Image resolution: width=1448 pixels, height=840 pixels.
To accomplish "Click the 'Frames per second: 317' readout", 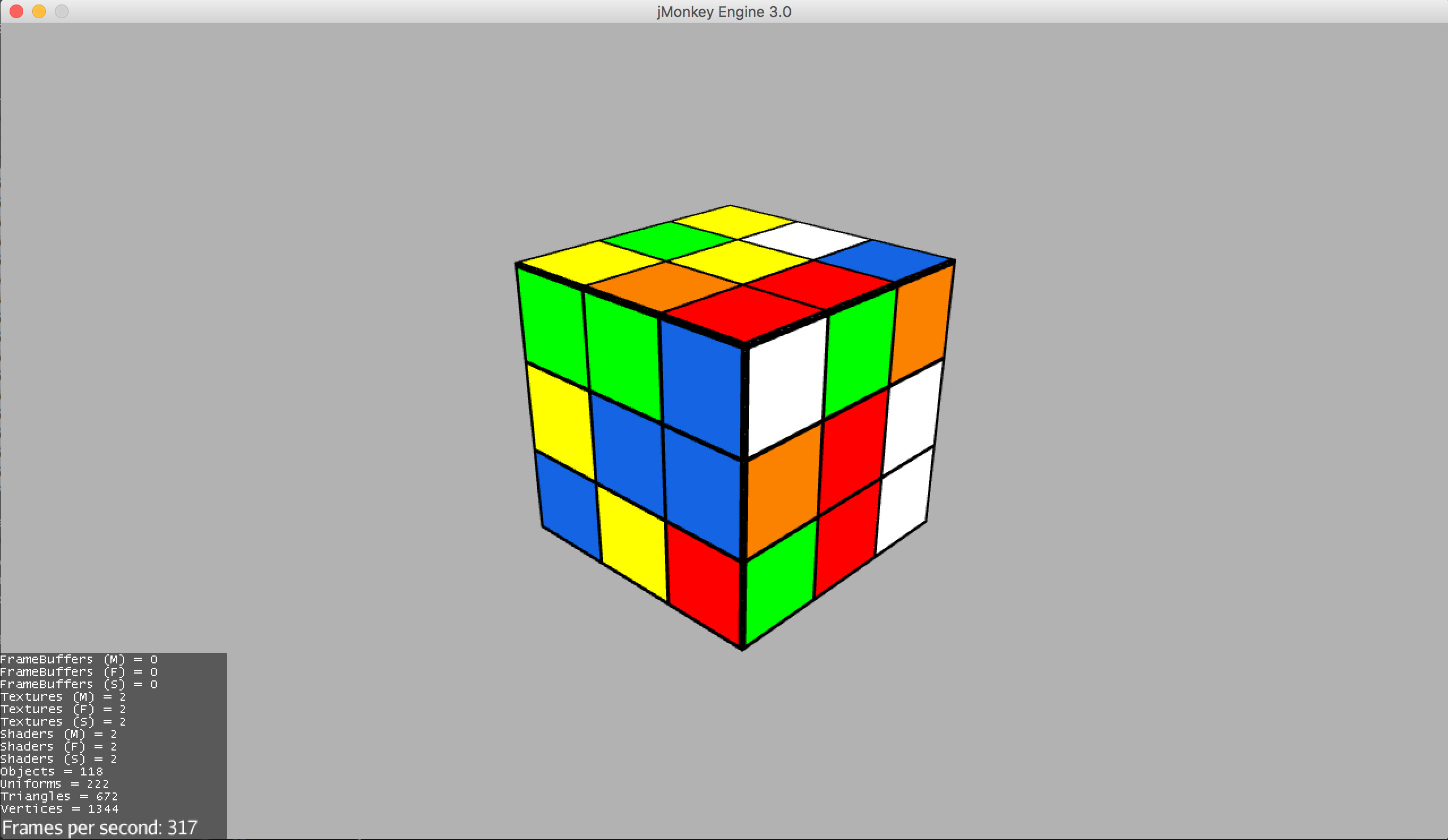I will tap(100, 828).
